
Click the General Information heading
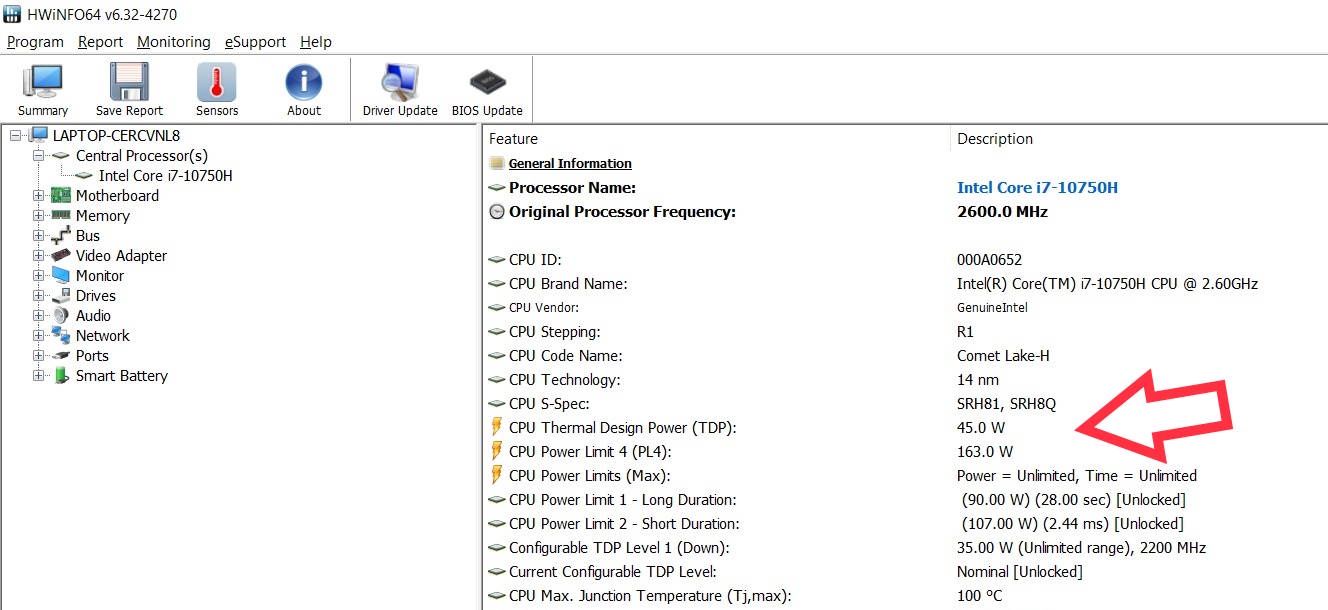tap(570, 163)
